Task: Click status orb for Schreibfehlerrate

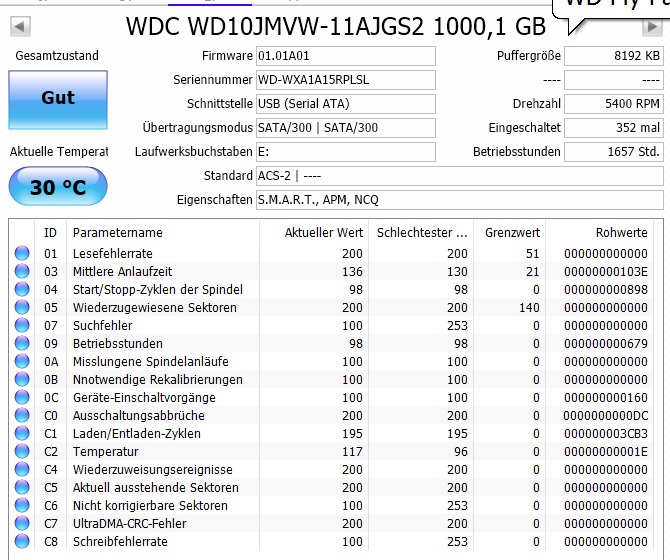Action: 22,541
